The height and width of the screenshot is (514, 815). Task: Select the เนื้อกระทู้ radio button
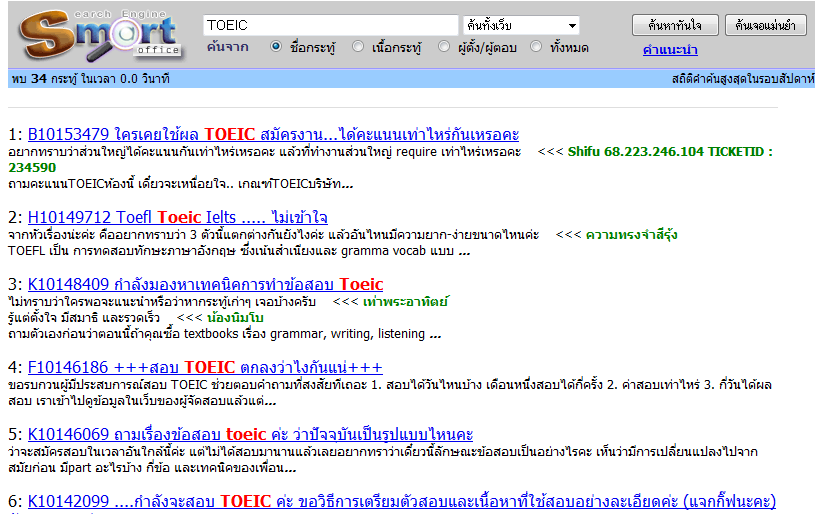tap(358, 47)
